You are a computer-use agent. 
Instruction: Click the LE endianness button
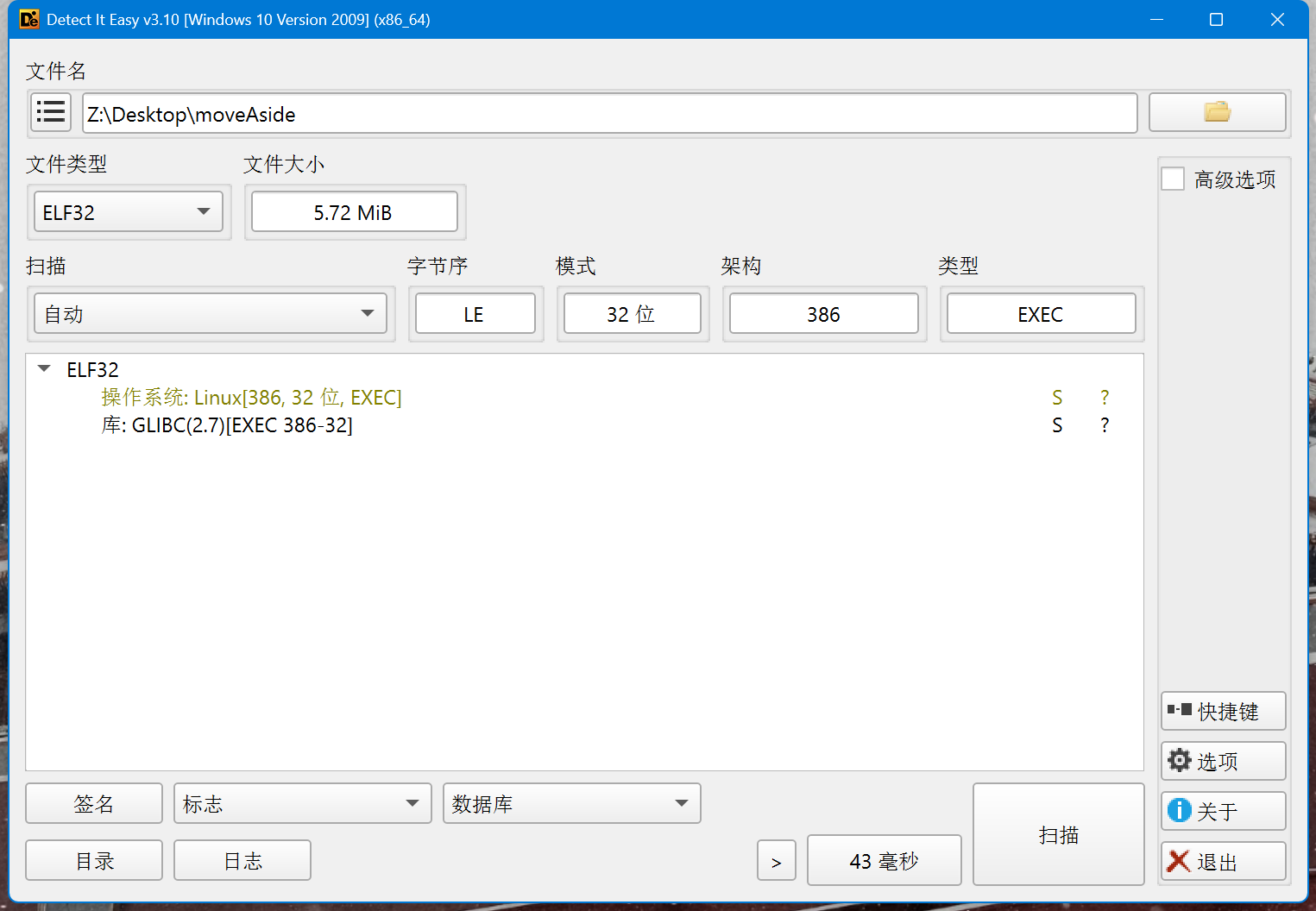pos(475,313)
